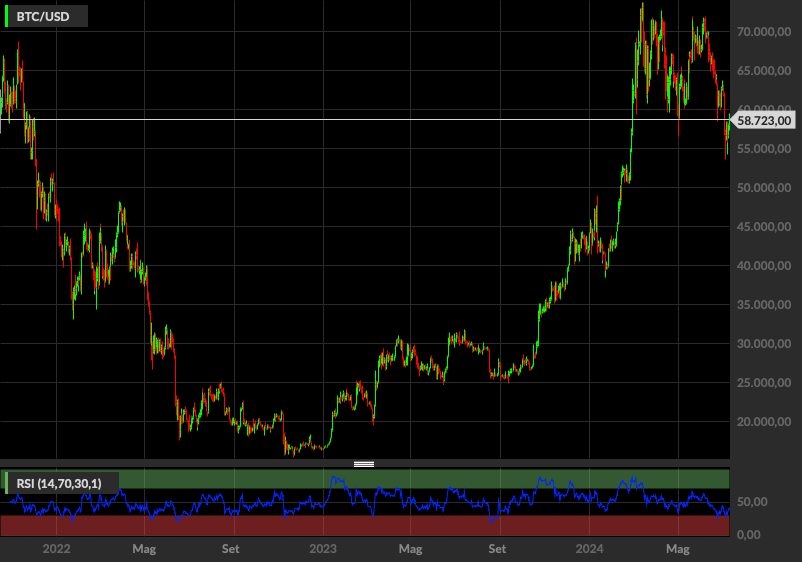Click the 2024 time axis label

click(589, 549)
